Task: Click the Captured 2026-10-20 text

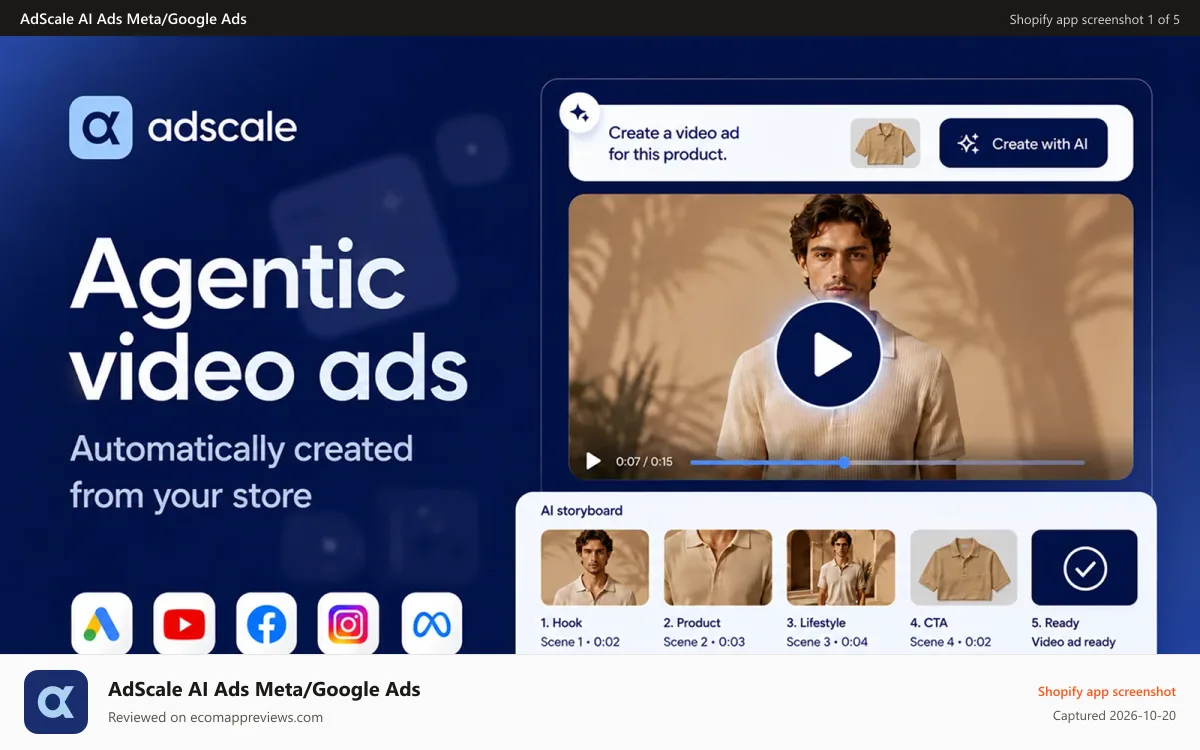Action: point(1115,716)
